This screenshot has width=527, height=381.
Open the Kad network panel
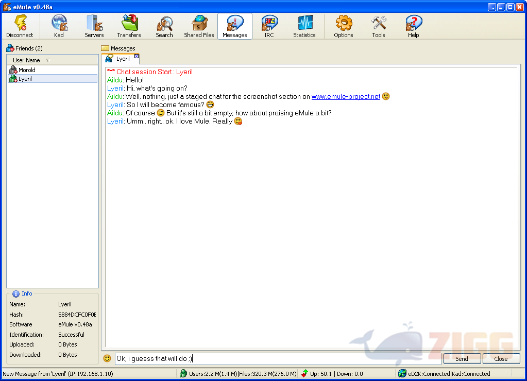59,26
